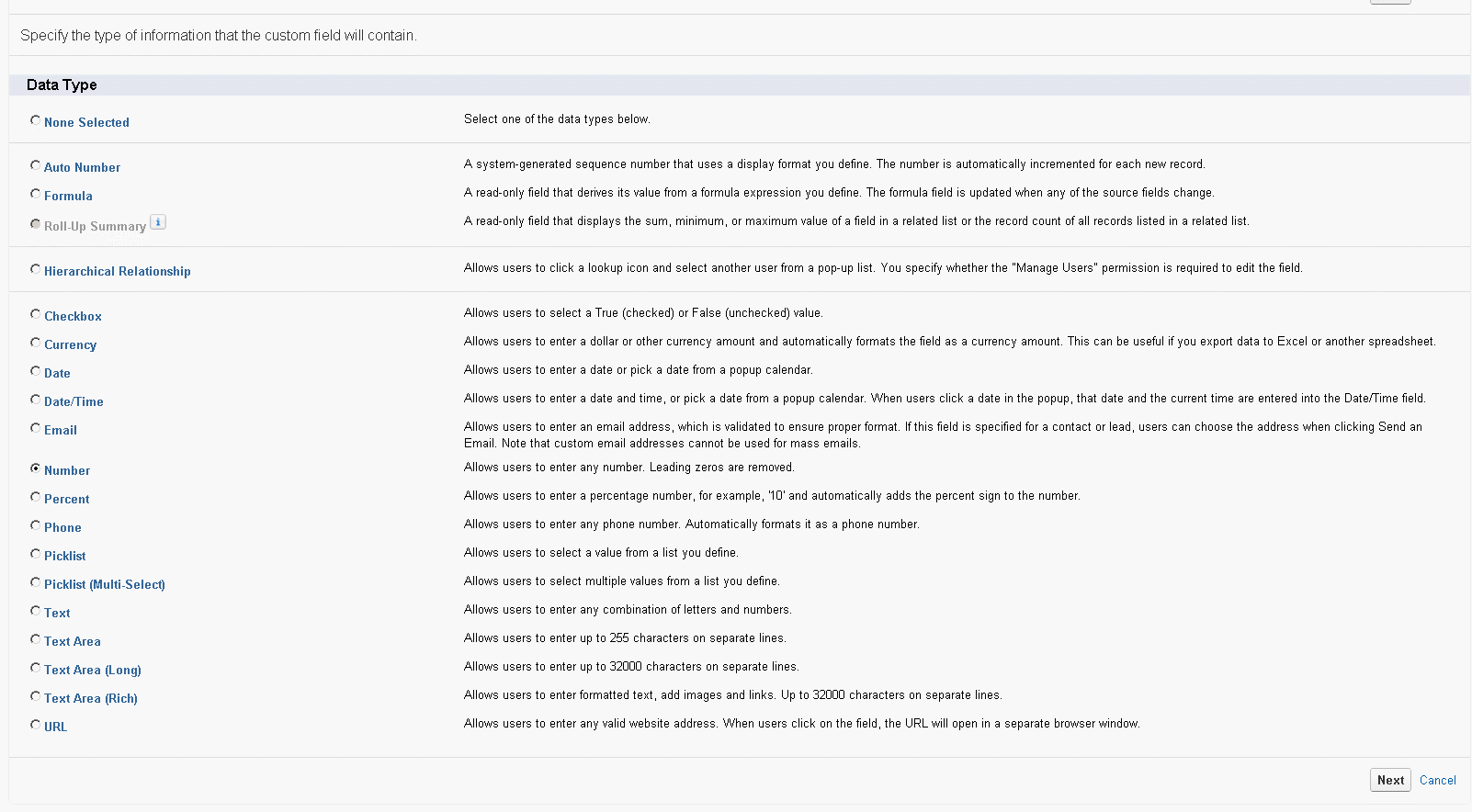Viewport: 1472px width, 812px height.
Task: Select the Phone radio button
Action: point(35,525)
